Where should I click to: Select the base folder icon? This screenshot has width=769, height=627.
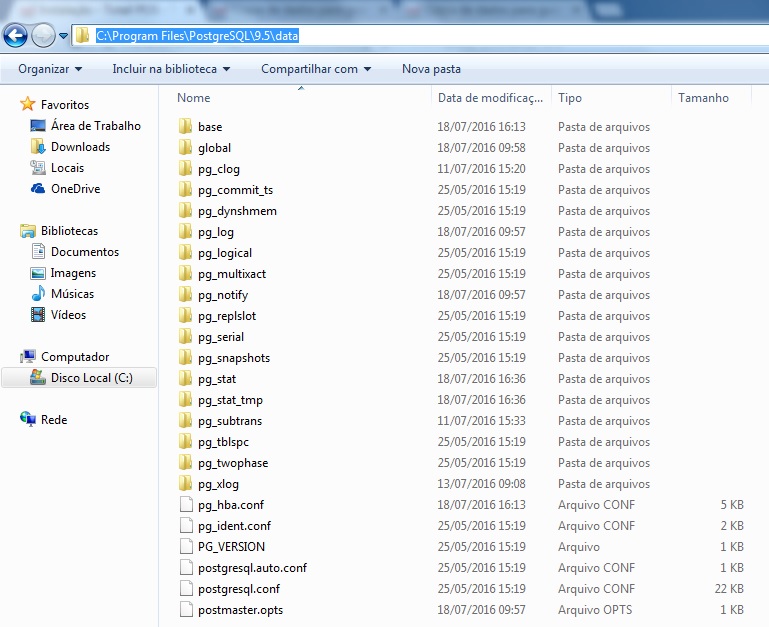pos(185,126)
